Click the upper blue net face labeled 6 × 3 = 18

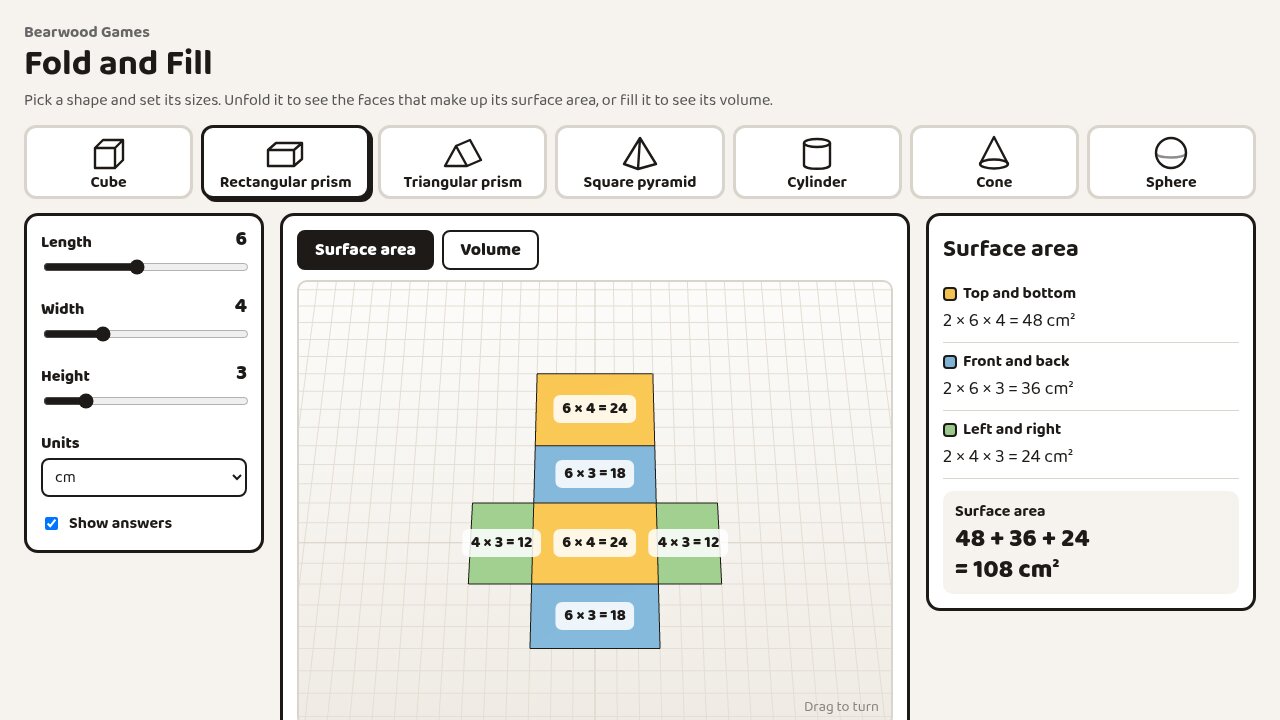click(595, 473)
